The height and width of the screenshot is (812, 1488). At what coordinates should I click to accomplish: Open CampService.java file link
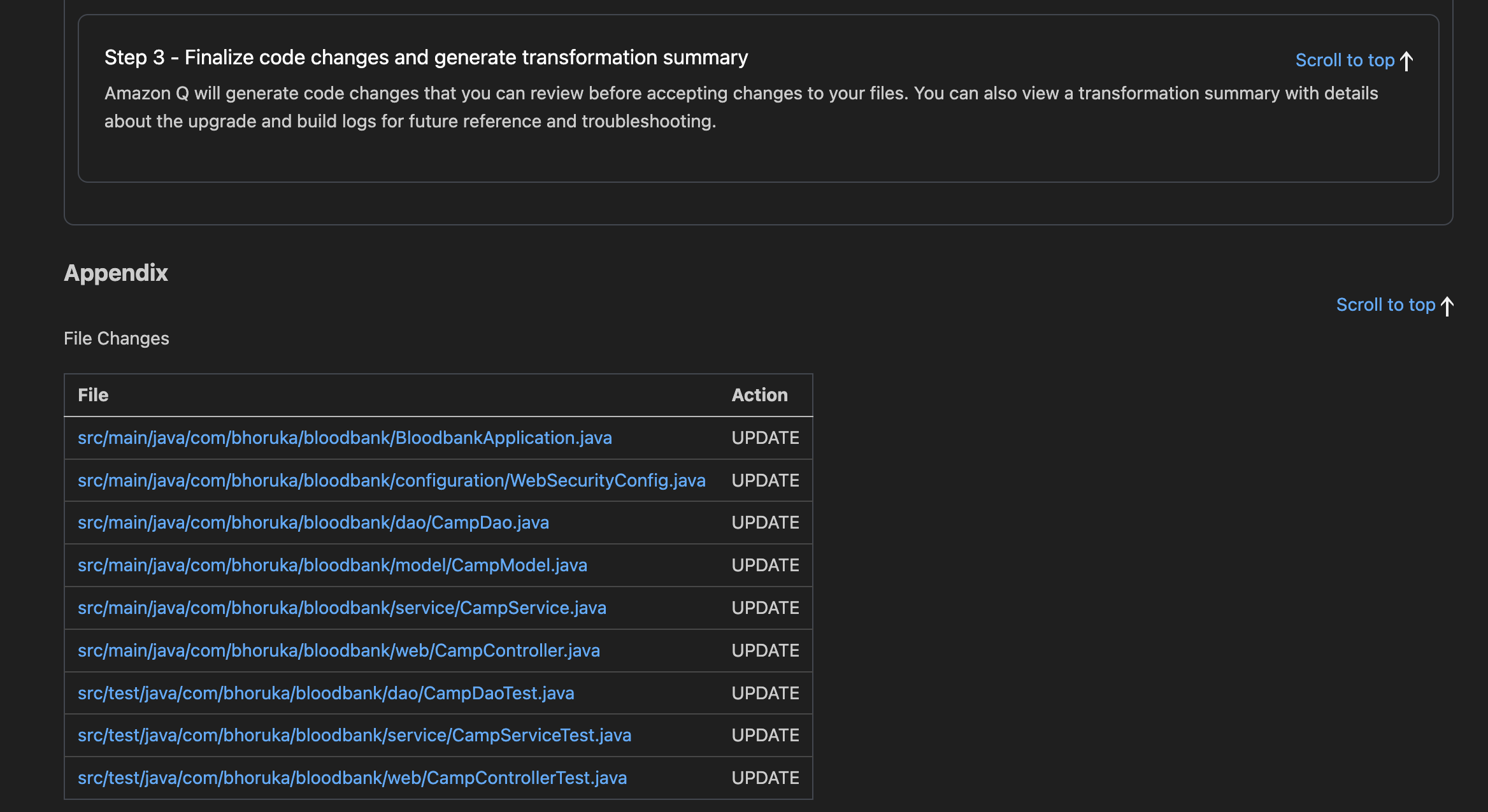[x=342, y=608]
